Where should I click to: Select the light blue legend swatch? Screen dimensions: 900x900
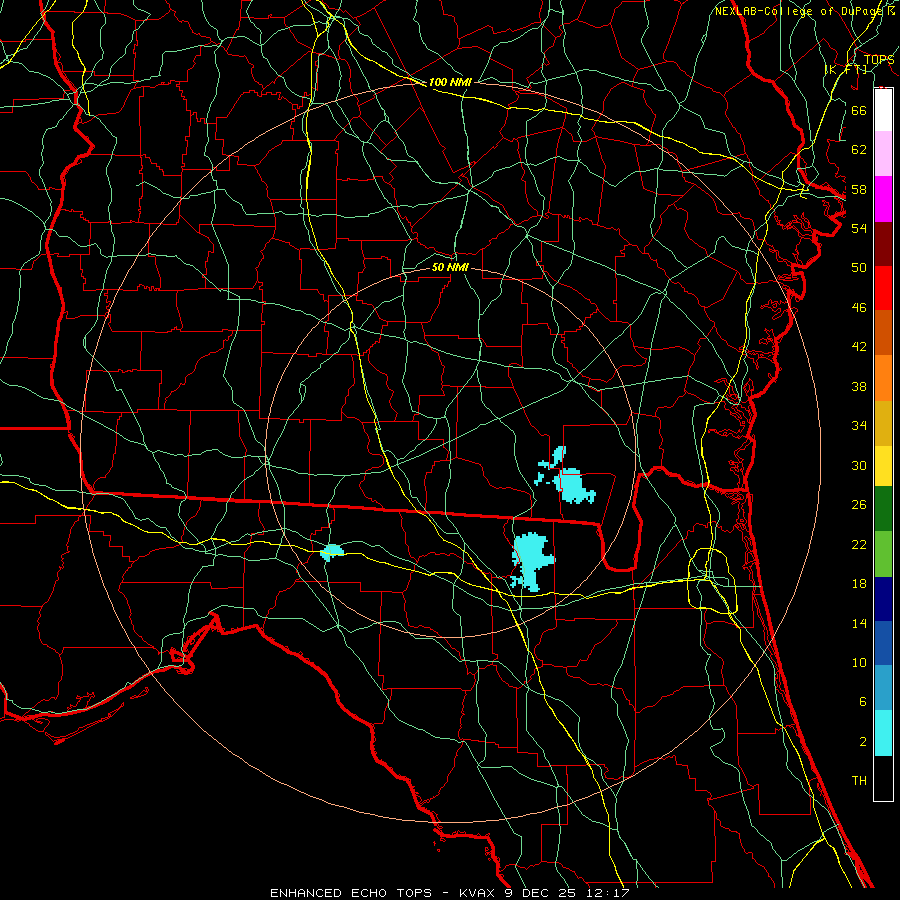pyautogui.click(x=883, y=688)
